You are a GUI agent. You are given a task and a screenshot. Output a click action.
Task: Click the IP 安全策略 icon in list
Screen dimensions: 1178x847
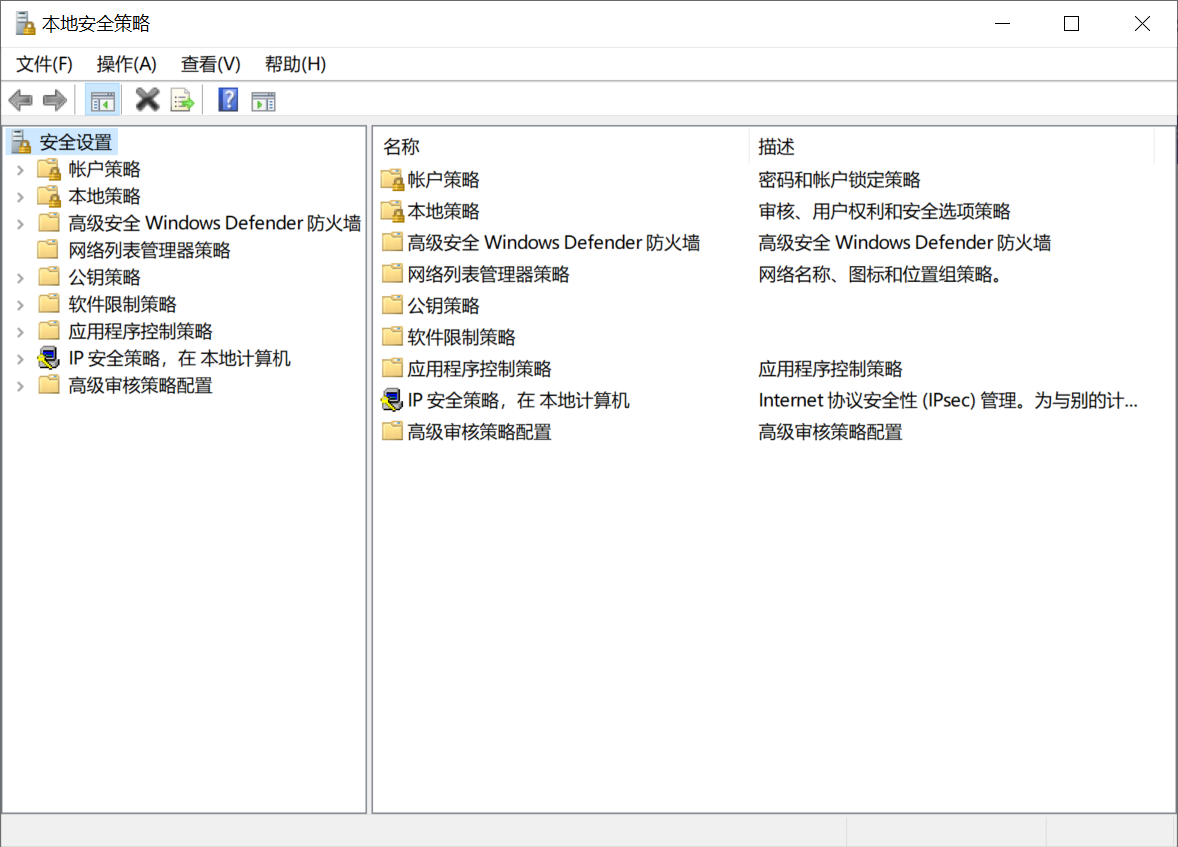(x=393, y=401)
